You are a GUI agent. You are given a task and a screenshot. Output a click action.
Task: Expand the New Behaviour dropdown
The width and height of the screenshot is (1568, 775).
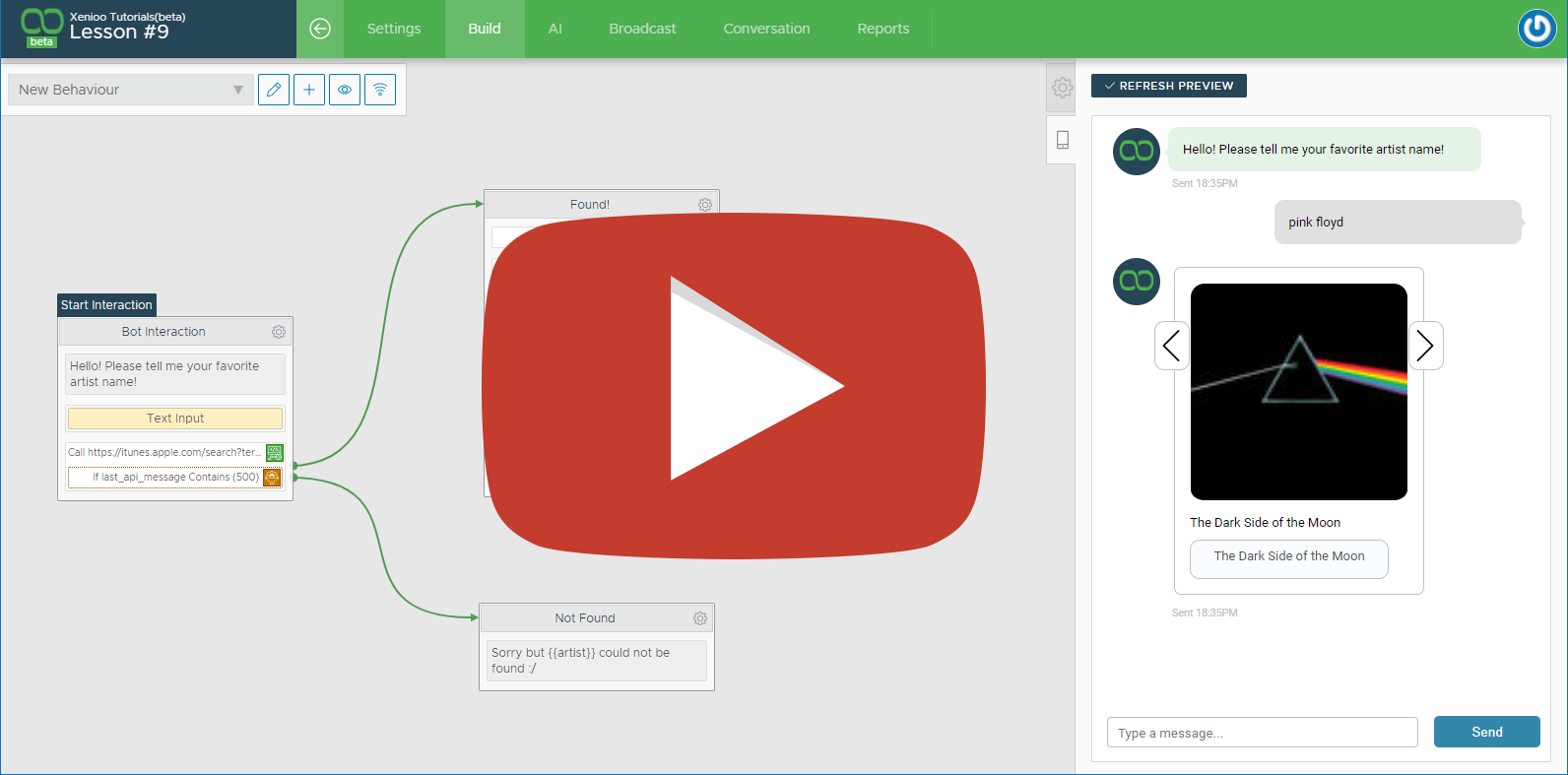point(130,90)
